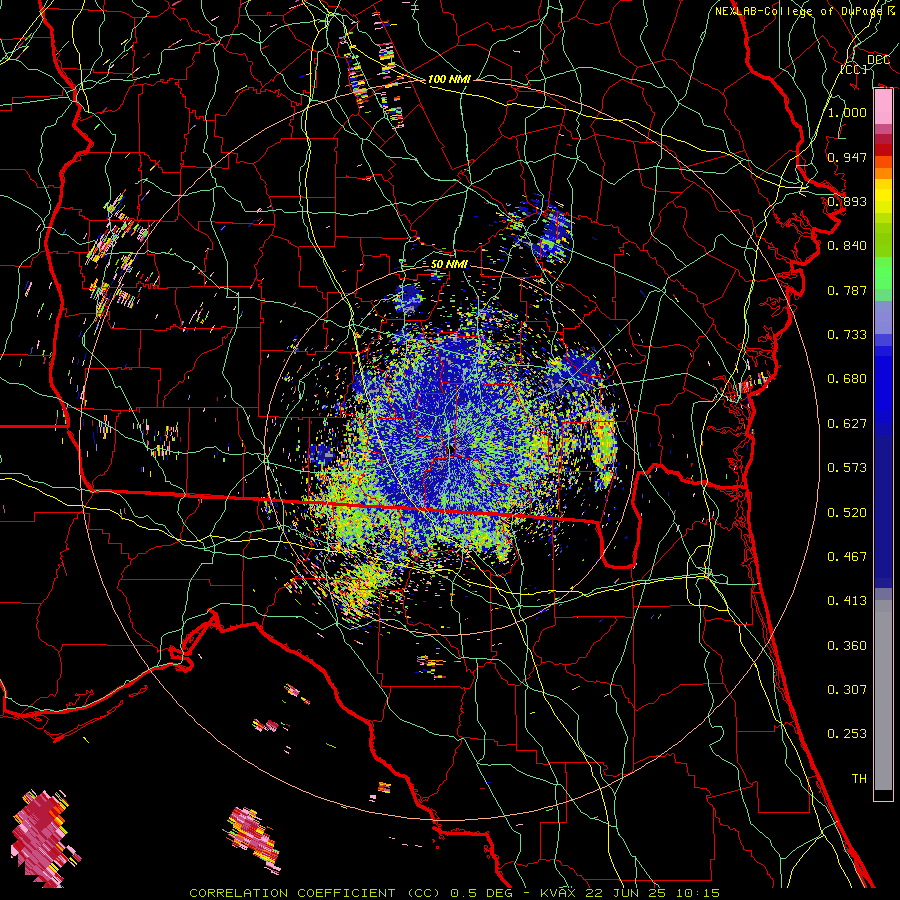Click the TH legend label

pyautogui.click(x=859, y=779)
